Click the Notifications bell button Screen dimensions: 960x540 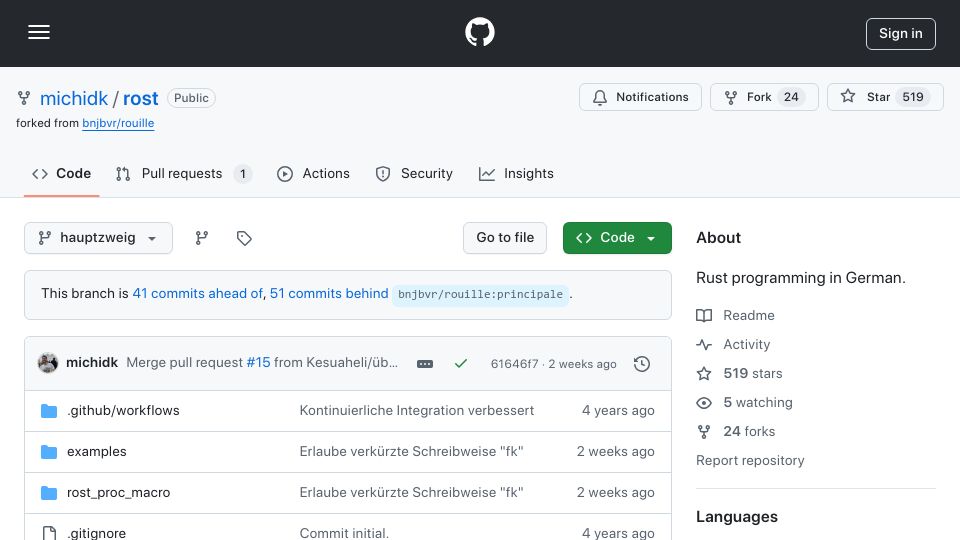[x=640, y=97]
